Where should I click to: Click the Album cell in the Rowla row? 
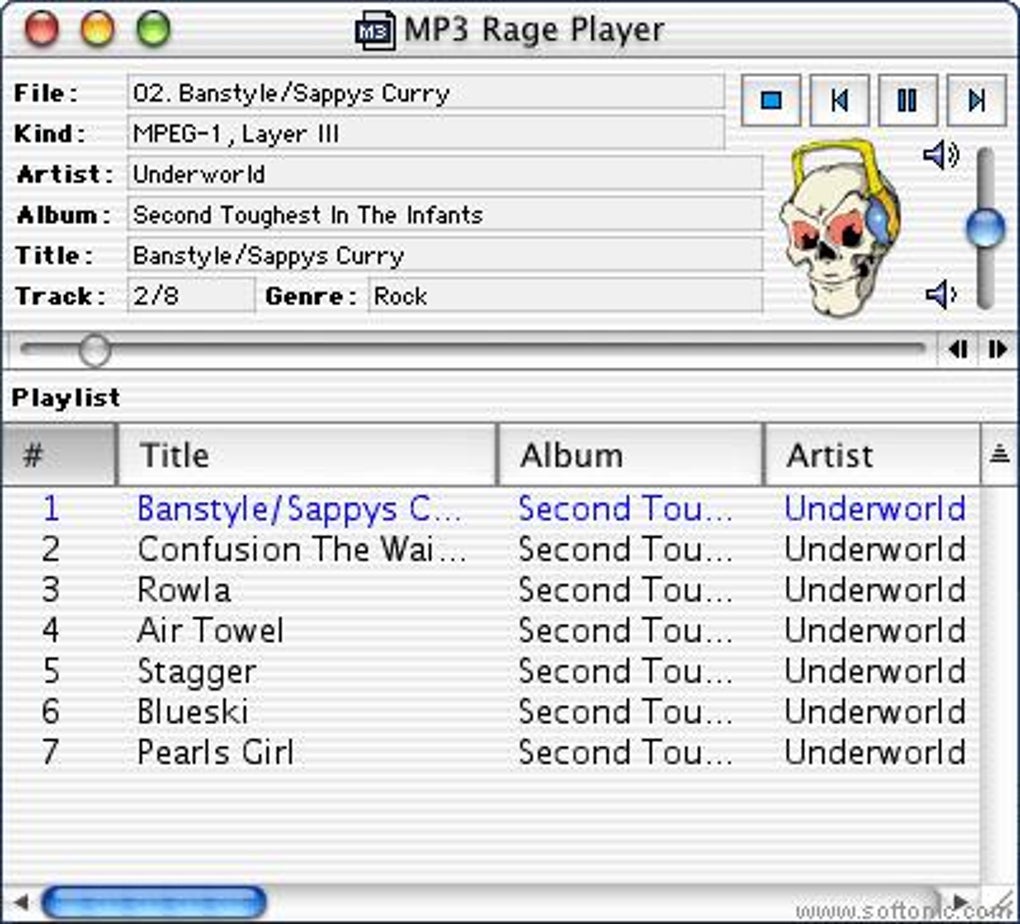625,590
